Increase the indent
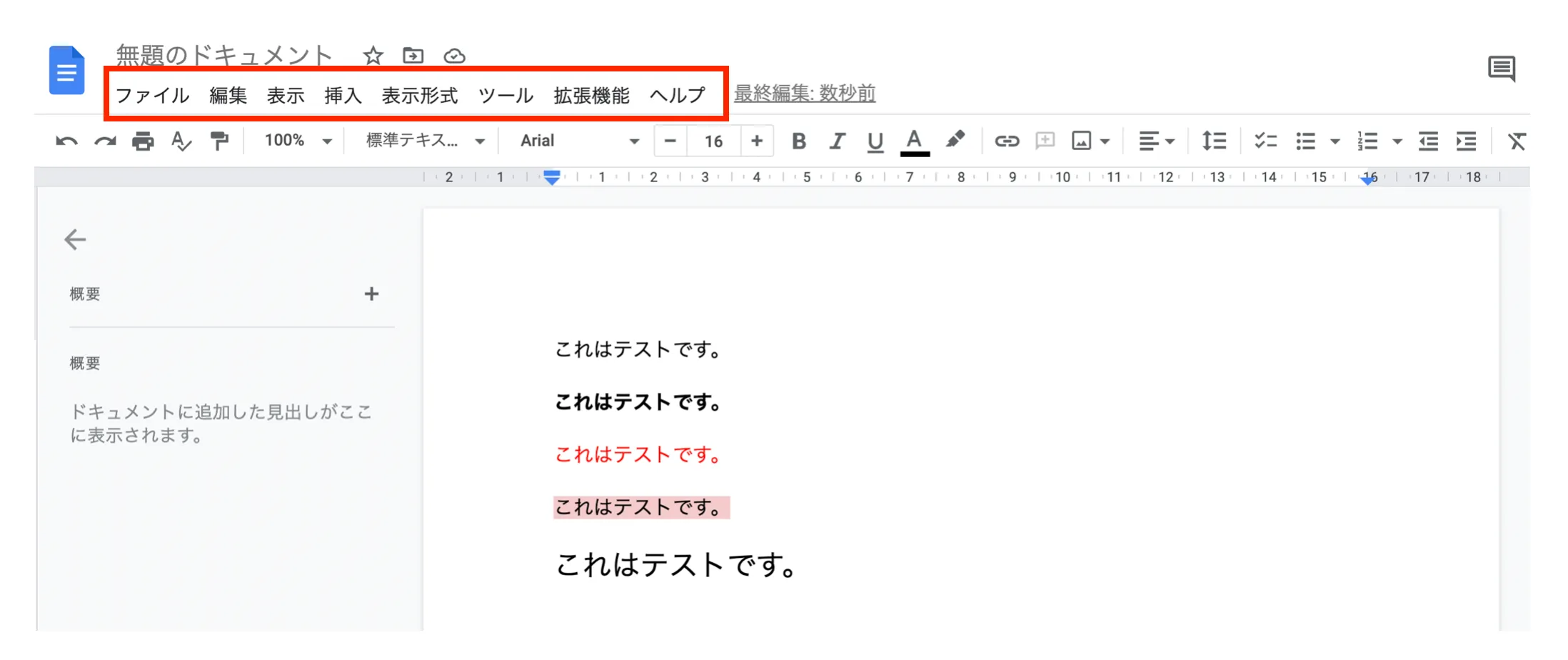The image size is (1568, 660). click(x=1466, y=141)
